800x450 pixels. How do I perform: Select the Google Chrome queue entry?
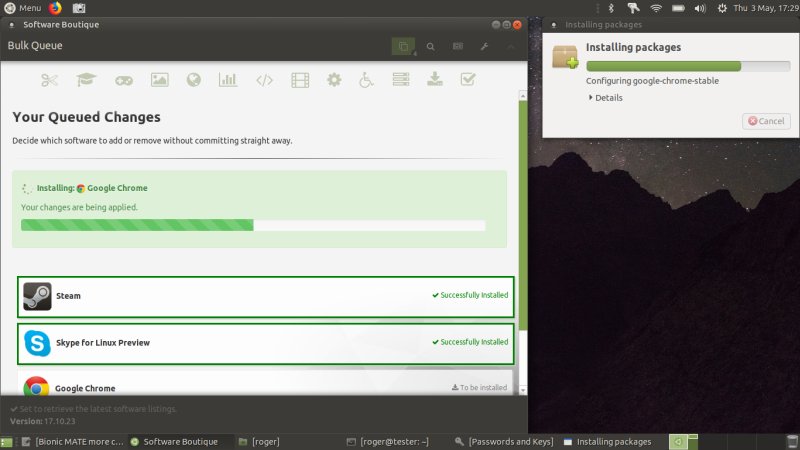point(265,384)
